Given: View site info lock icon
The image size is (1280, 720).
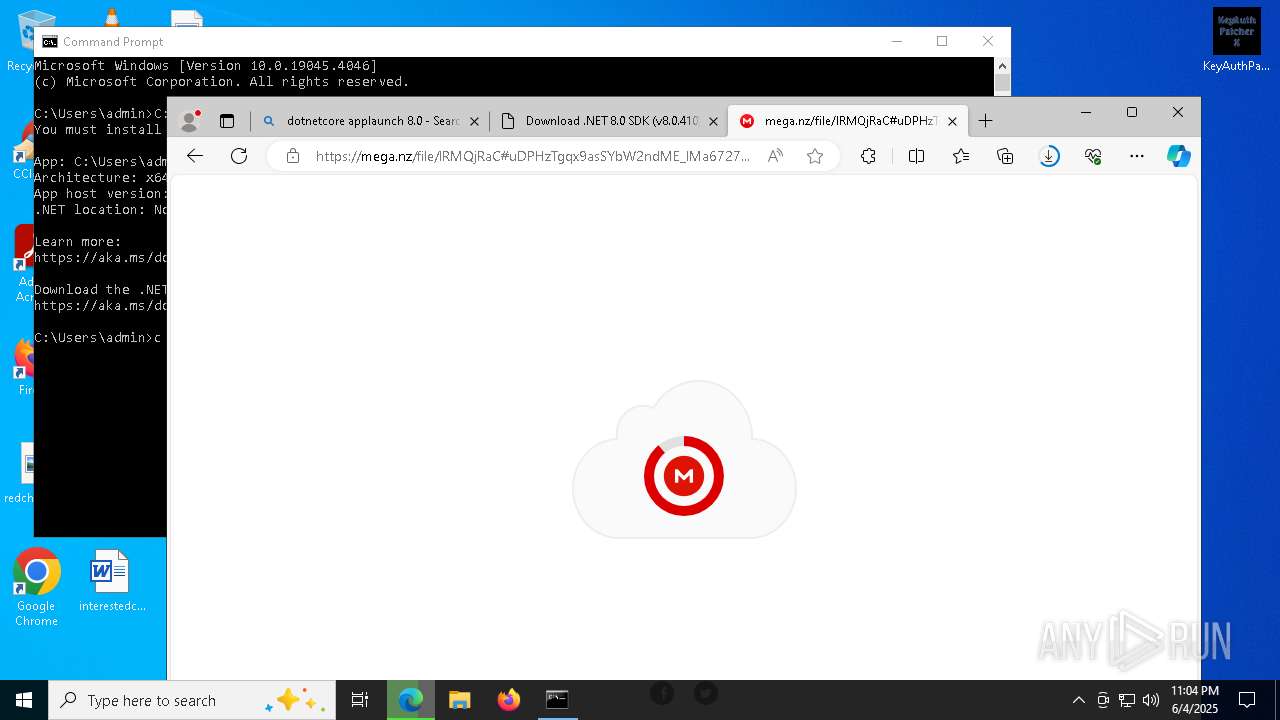Looking at the screenshot, I should coord(293,156).
